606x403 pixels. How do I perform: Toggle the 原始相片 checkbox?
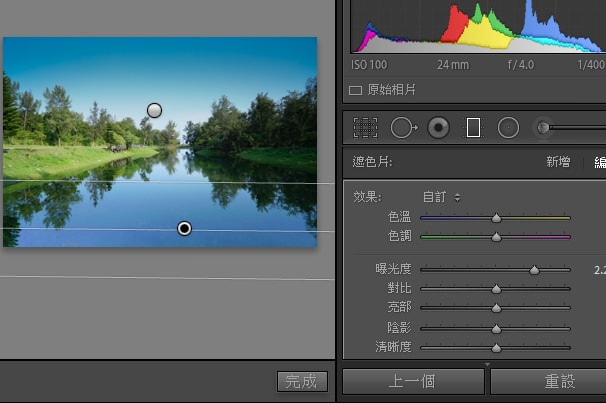355,90
